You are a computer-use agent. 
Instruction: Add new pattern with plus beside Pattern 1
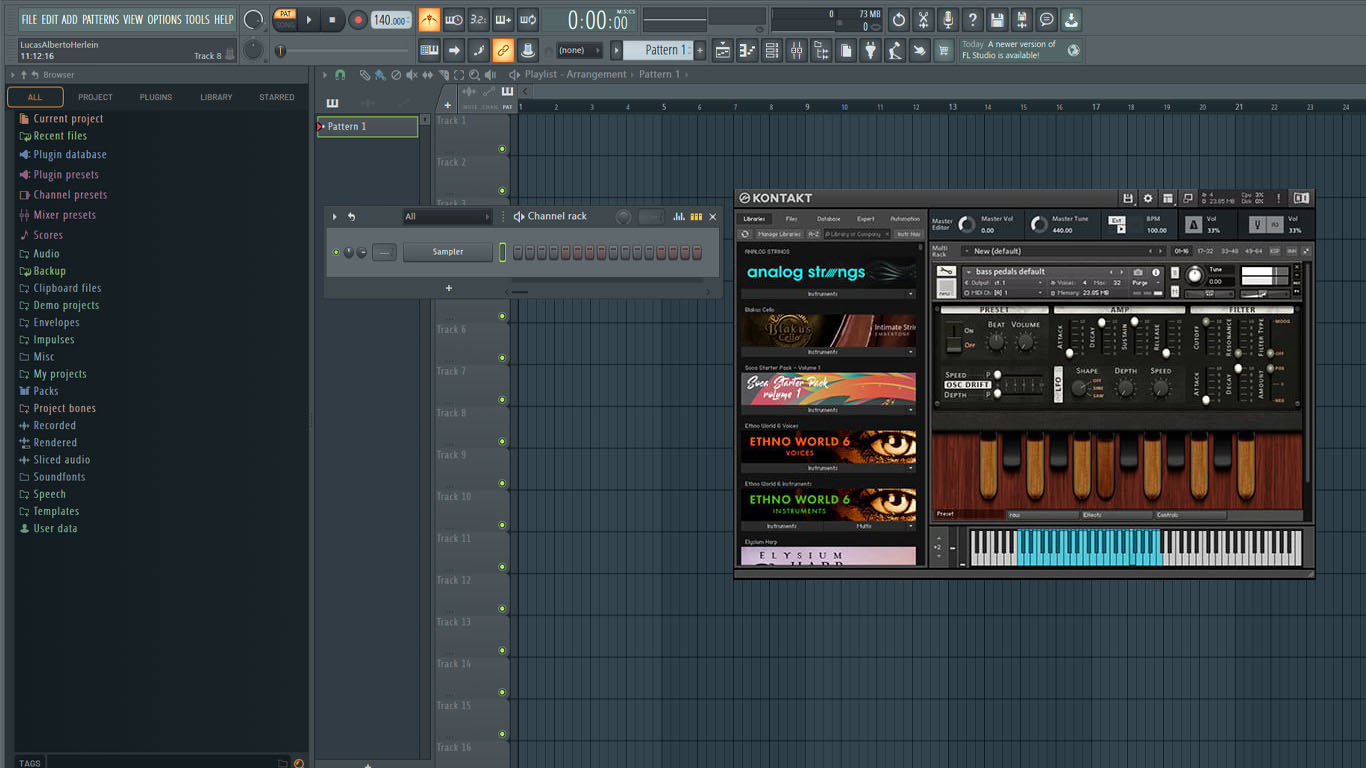699,50
